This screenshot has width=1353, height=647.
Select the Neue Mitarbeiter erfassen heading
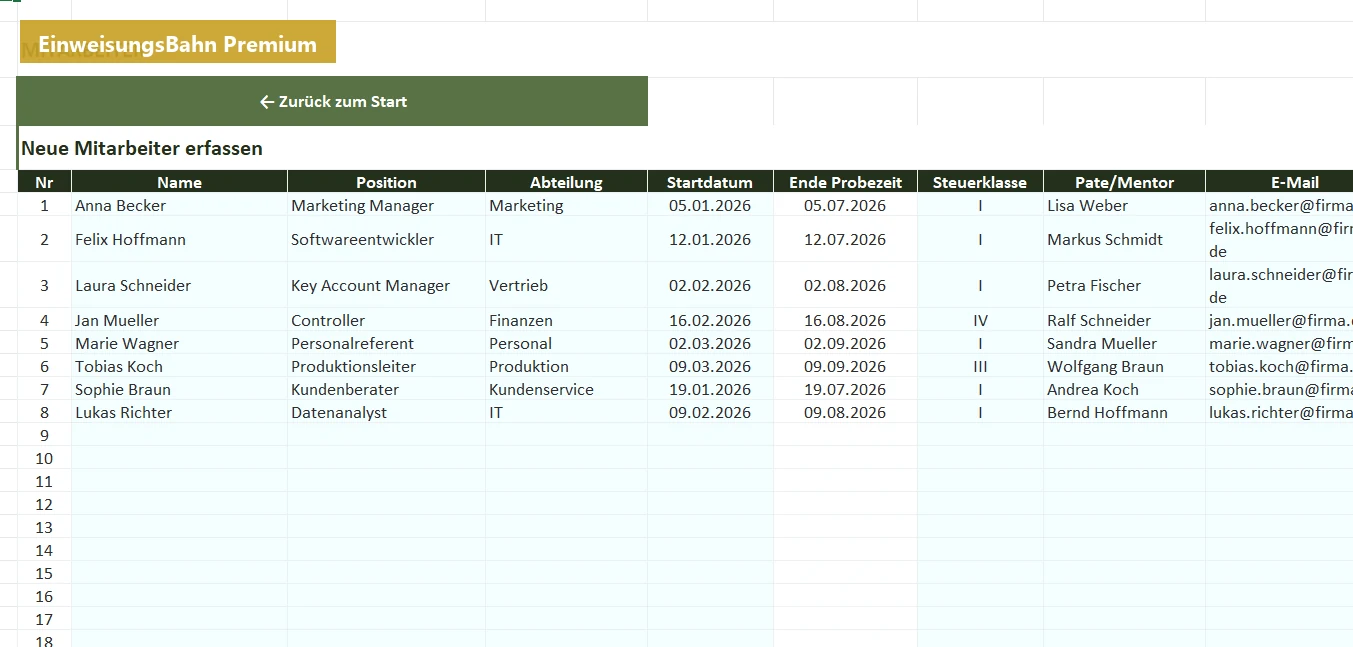[142, 148]
